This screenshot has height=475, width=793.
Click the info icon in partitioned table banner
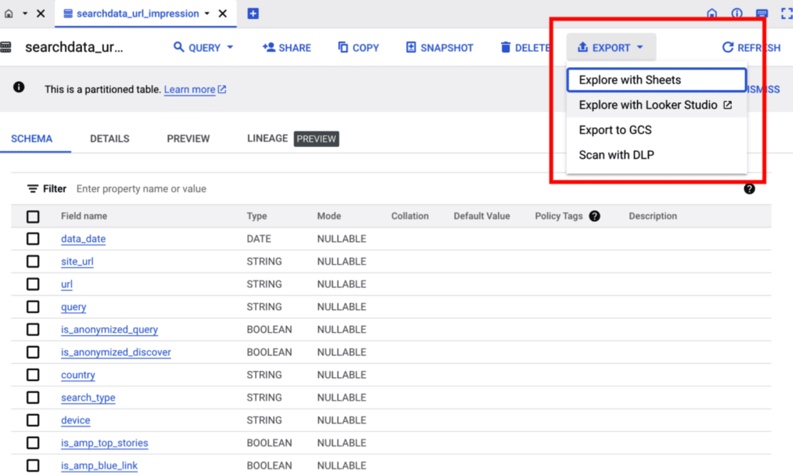point(19,88)
